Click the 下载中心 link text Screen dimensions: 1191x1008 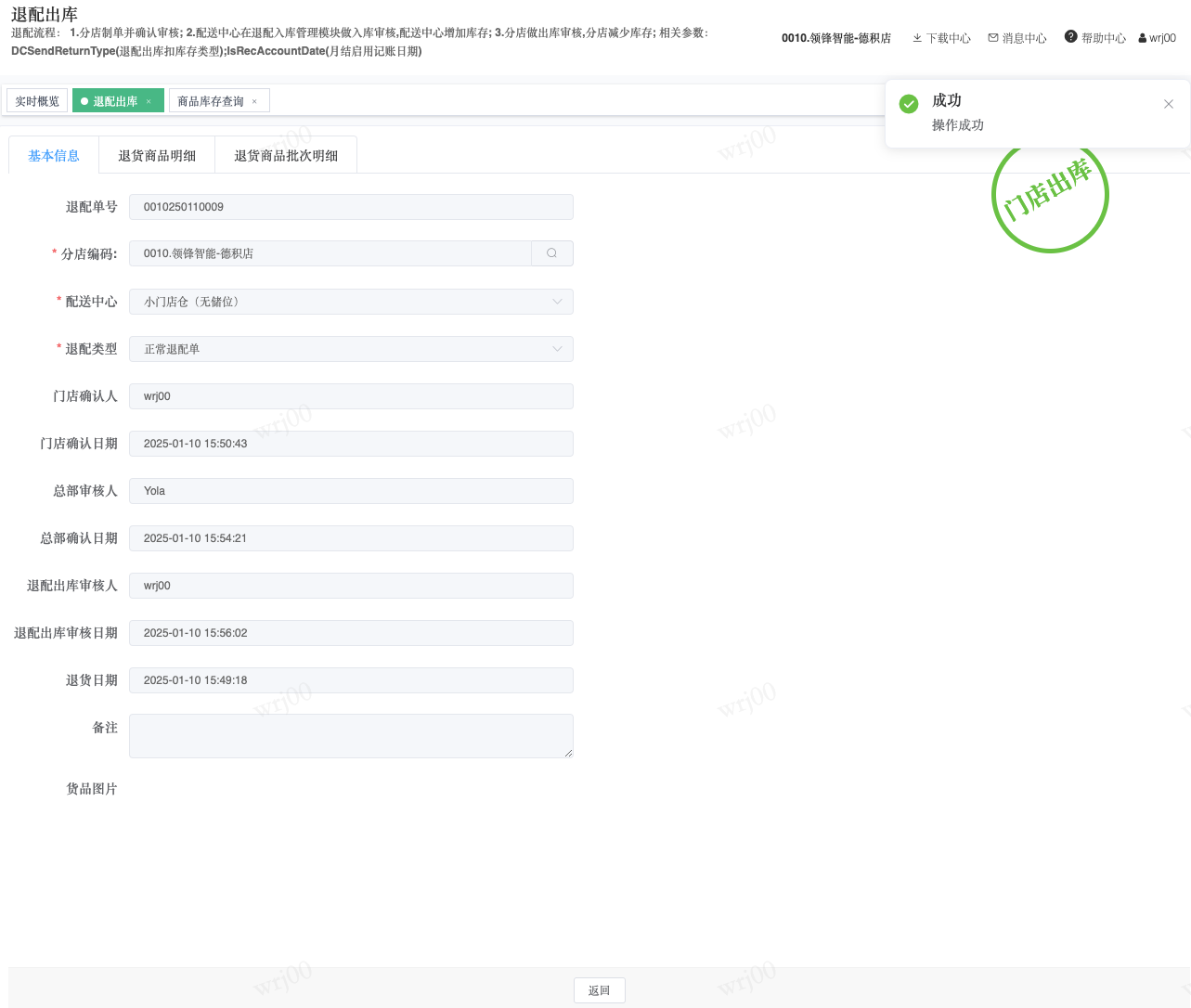click(949, 38)
